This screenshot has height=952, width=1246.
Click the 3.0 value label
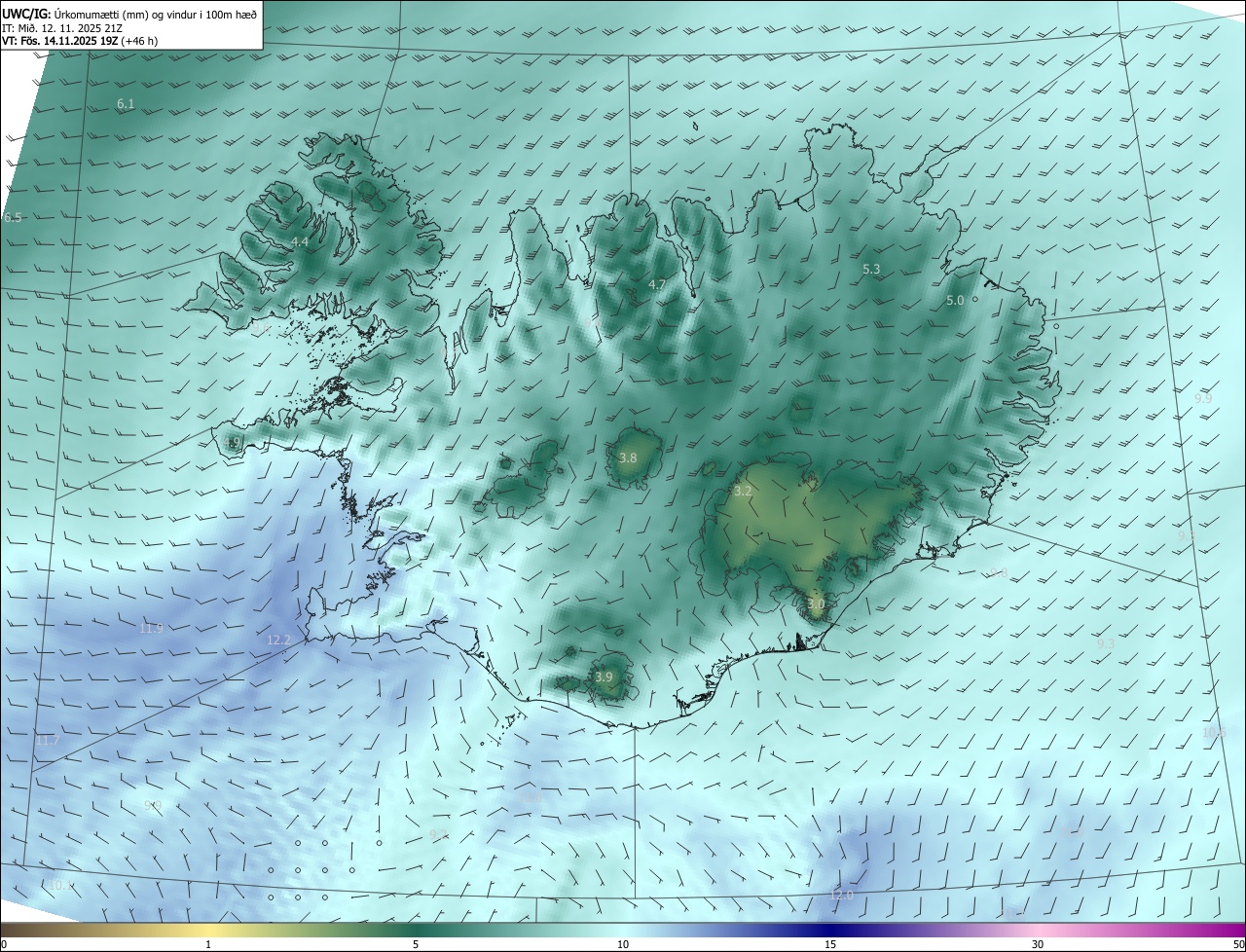click(x=816, y=604)
